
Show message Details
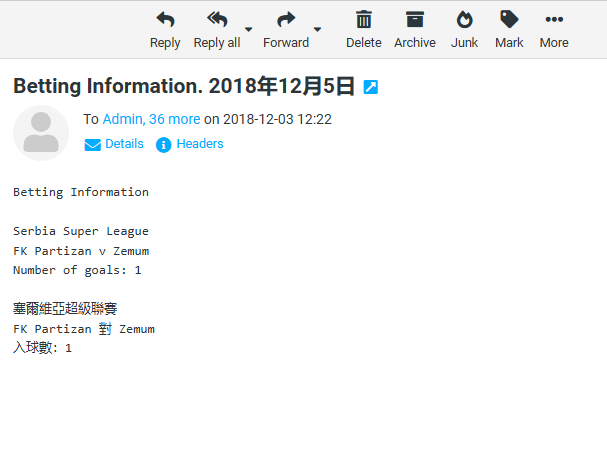(x=114, y=144)
